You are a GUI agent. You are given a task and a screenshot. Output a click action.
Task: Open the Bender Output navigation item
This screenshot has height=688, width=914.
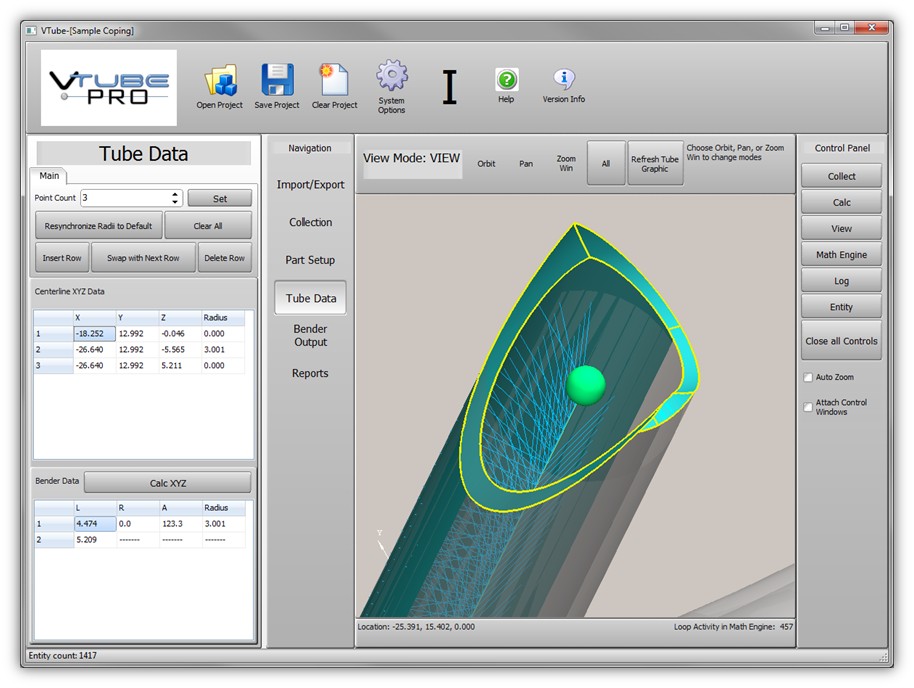(310, 335)
